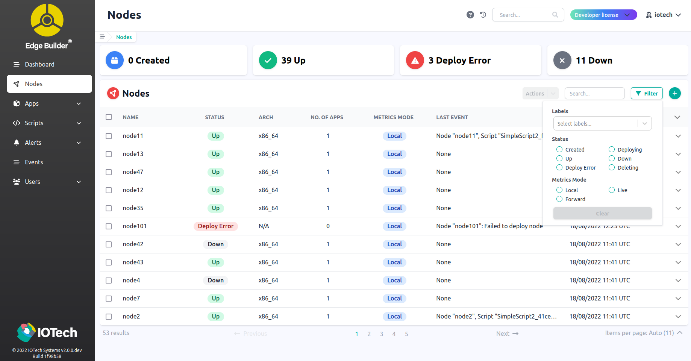Click the Edge Builder yellow logo

point(47,20)
